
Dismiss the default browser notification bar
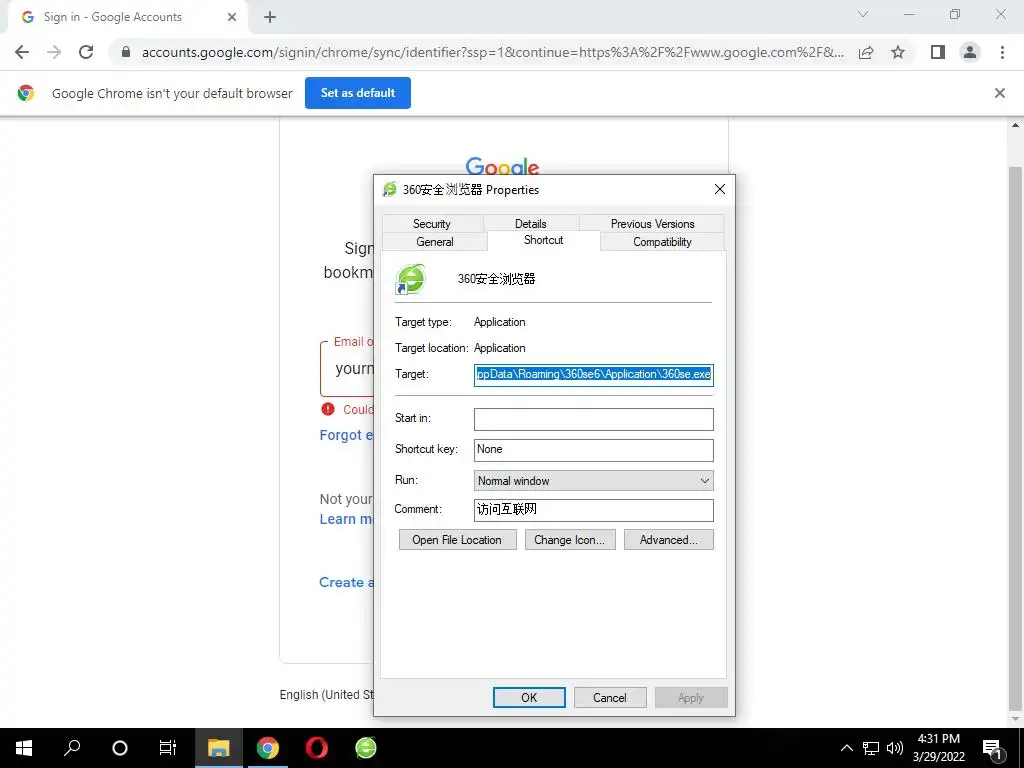click(x=1000, y=93)
